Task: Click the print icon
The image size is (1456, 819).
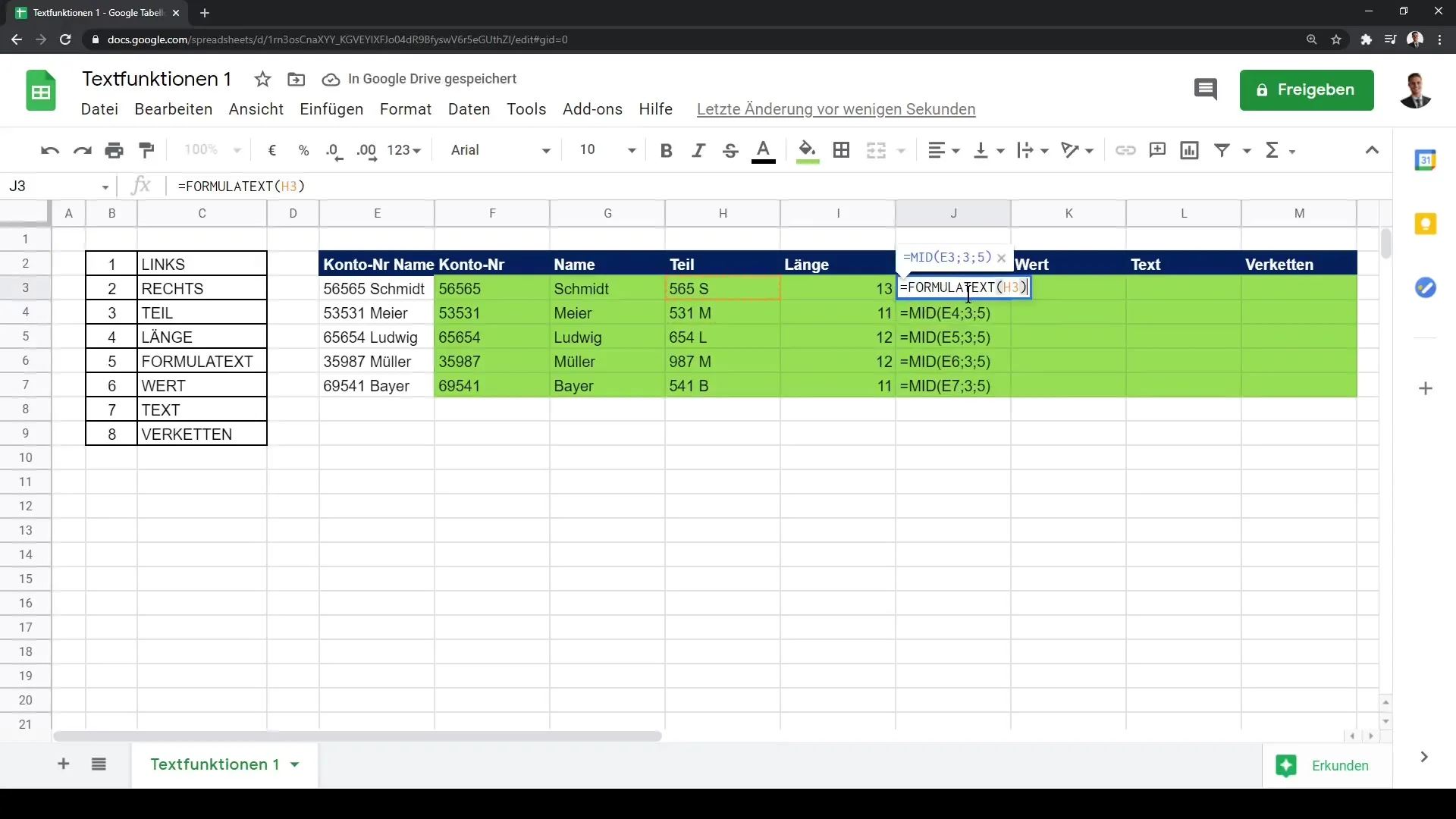Action: (x=115, y=150)
